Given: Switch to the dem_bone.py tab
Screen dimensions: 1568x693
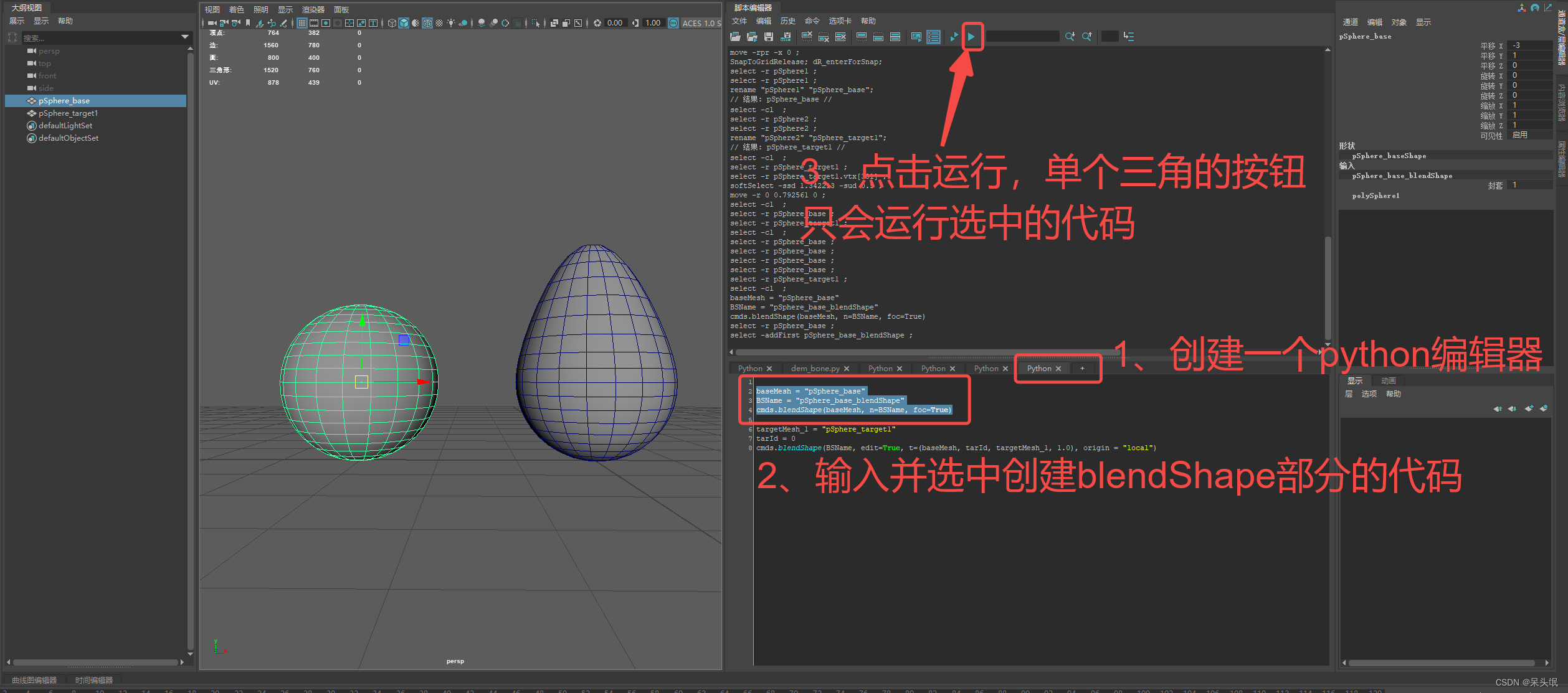Looking at the screenshot, I should pos(816,368).
